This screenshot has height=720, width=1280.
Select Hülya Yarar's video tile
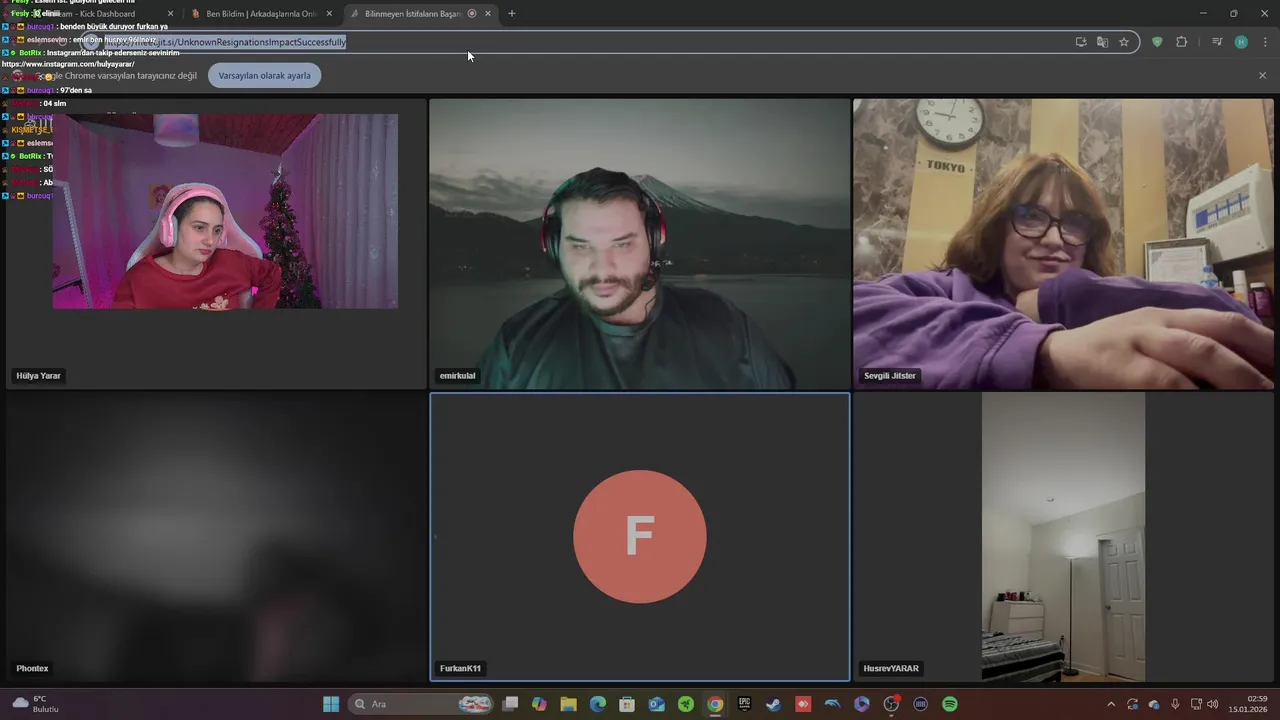click(216, 243)
